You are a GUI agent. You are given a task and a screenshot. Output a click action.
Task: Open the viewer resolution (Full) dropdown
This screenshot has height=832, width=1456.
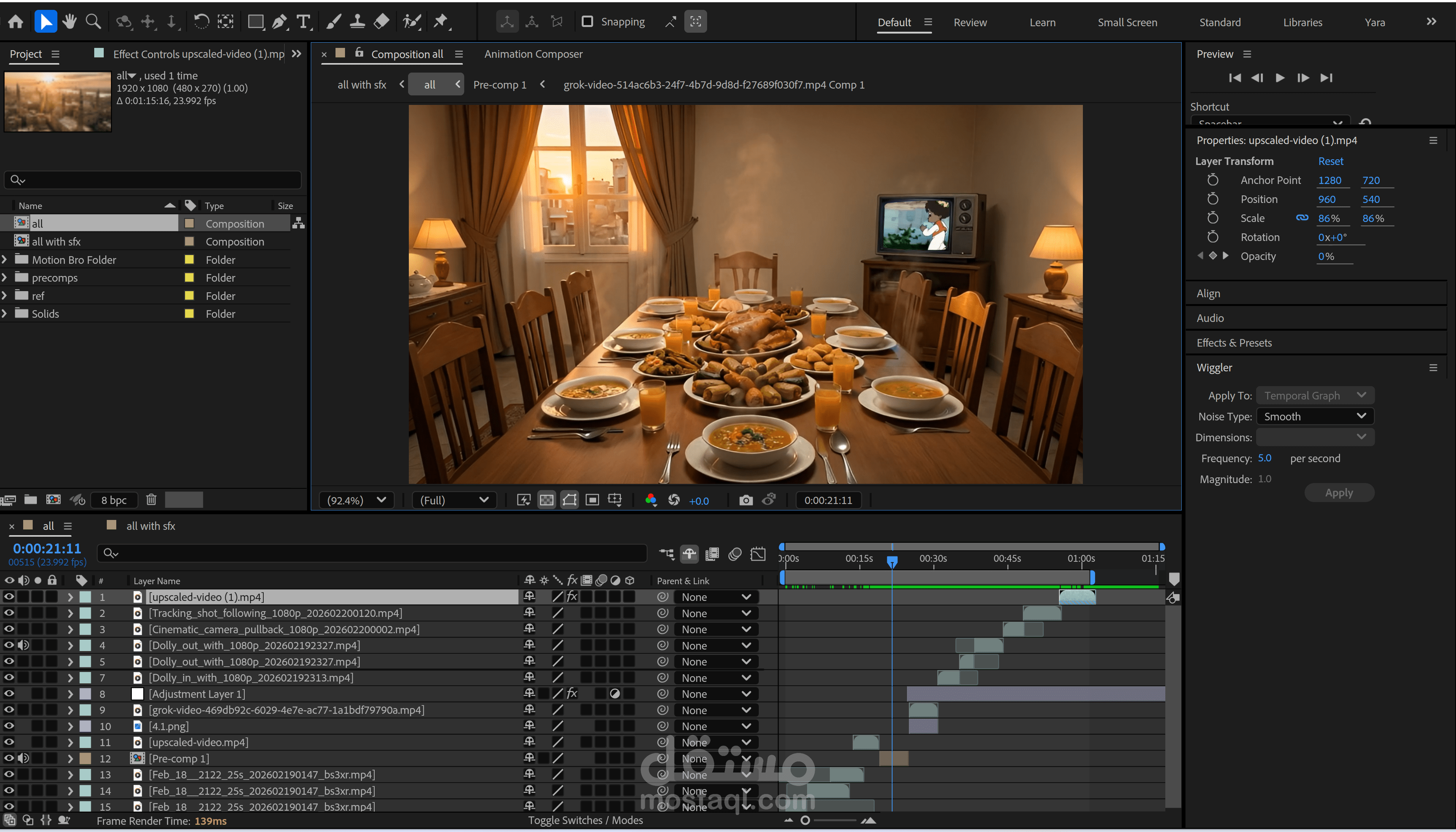pyautogui.click(x=454, y=500)
